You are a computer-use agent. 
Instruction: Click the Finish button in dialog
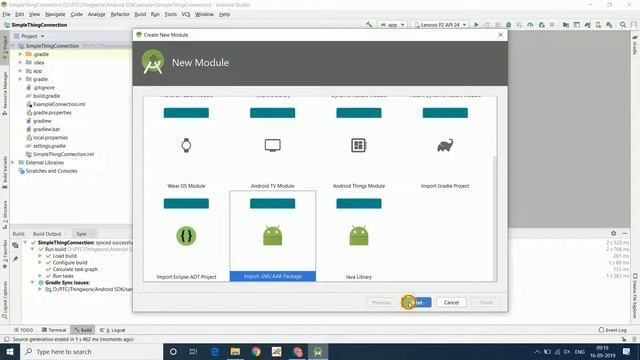click(486, 302)
